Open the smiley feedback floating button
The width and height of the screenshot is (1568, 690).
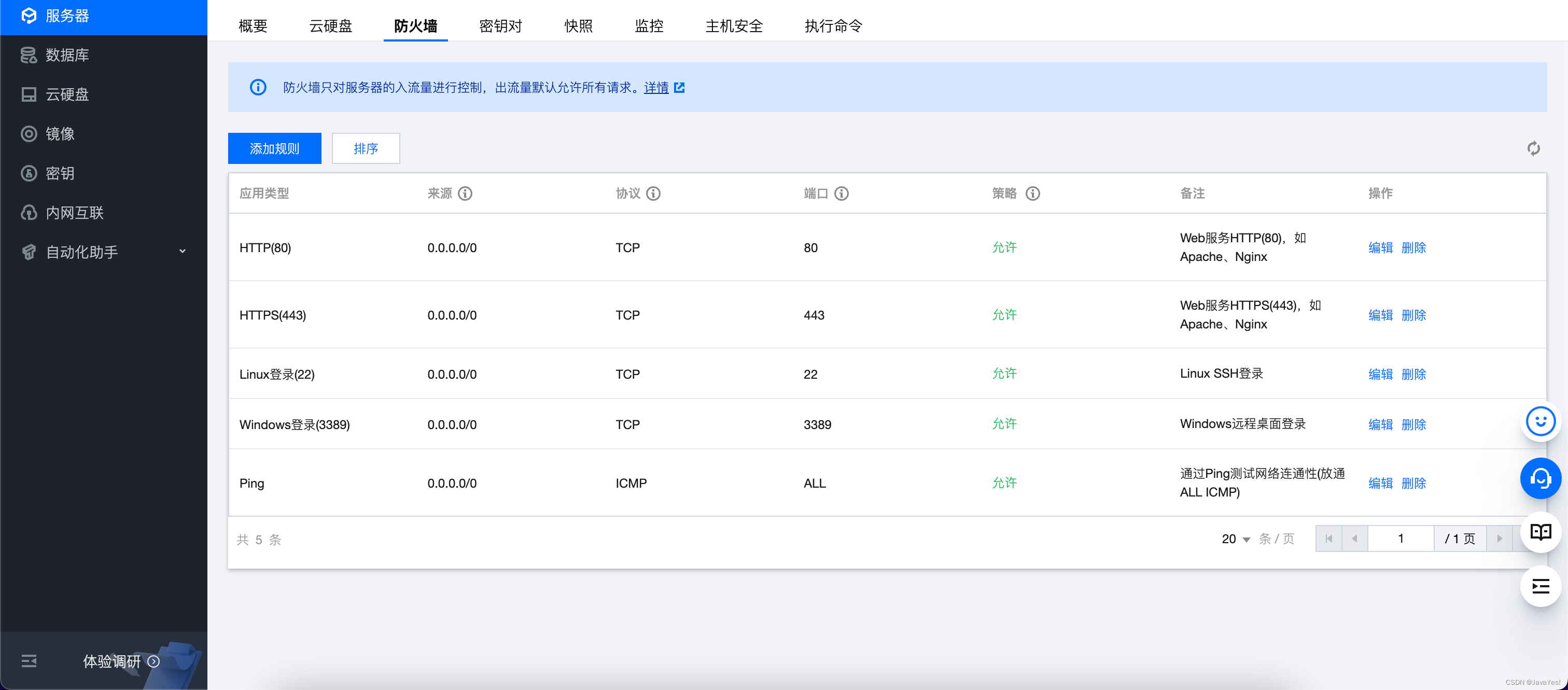pos(1540,421)
